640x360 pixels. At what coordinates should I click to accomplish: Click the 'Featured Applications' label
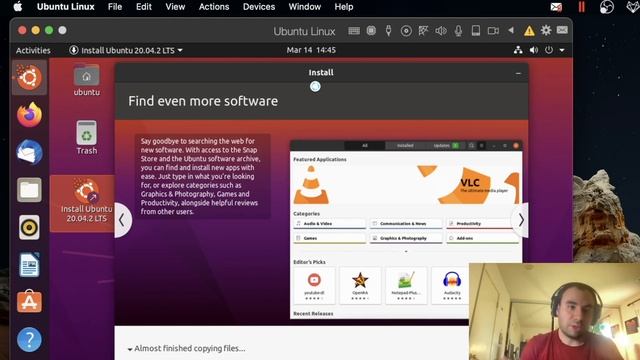[320, 160]
